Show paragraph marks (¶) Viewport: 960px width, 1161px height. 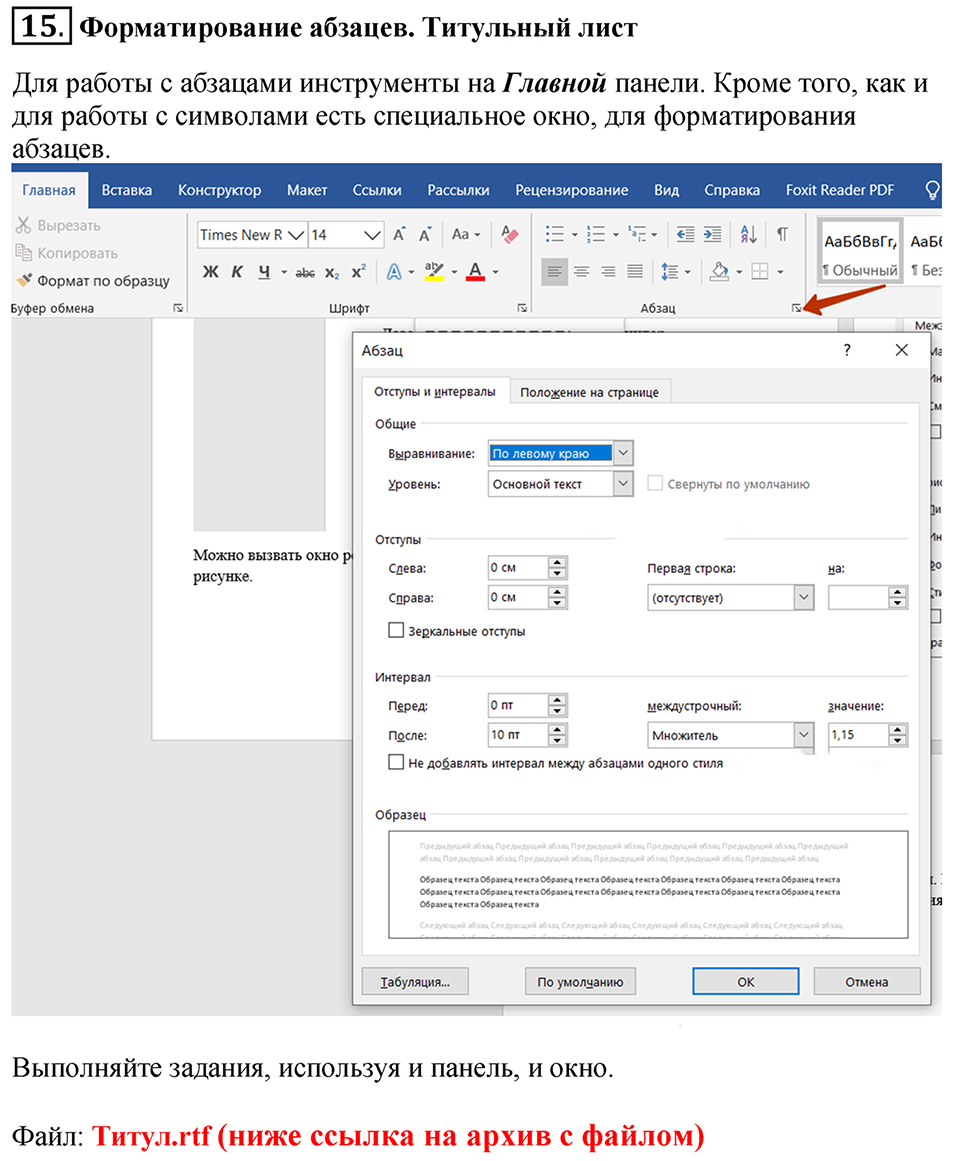click(x=782, y=234)
